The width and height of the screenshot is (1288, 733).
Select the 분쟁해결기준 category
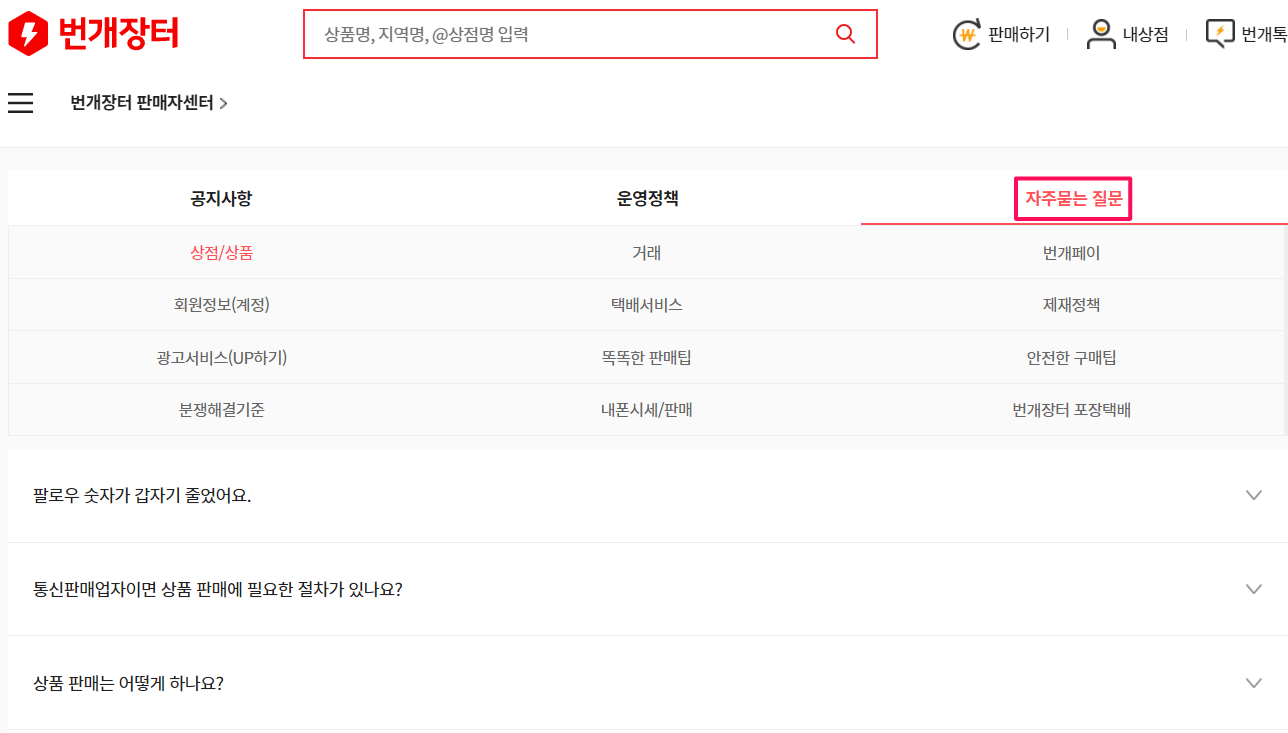click(x=222, y=409)
